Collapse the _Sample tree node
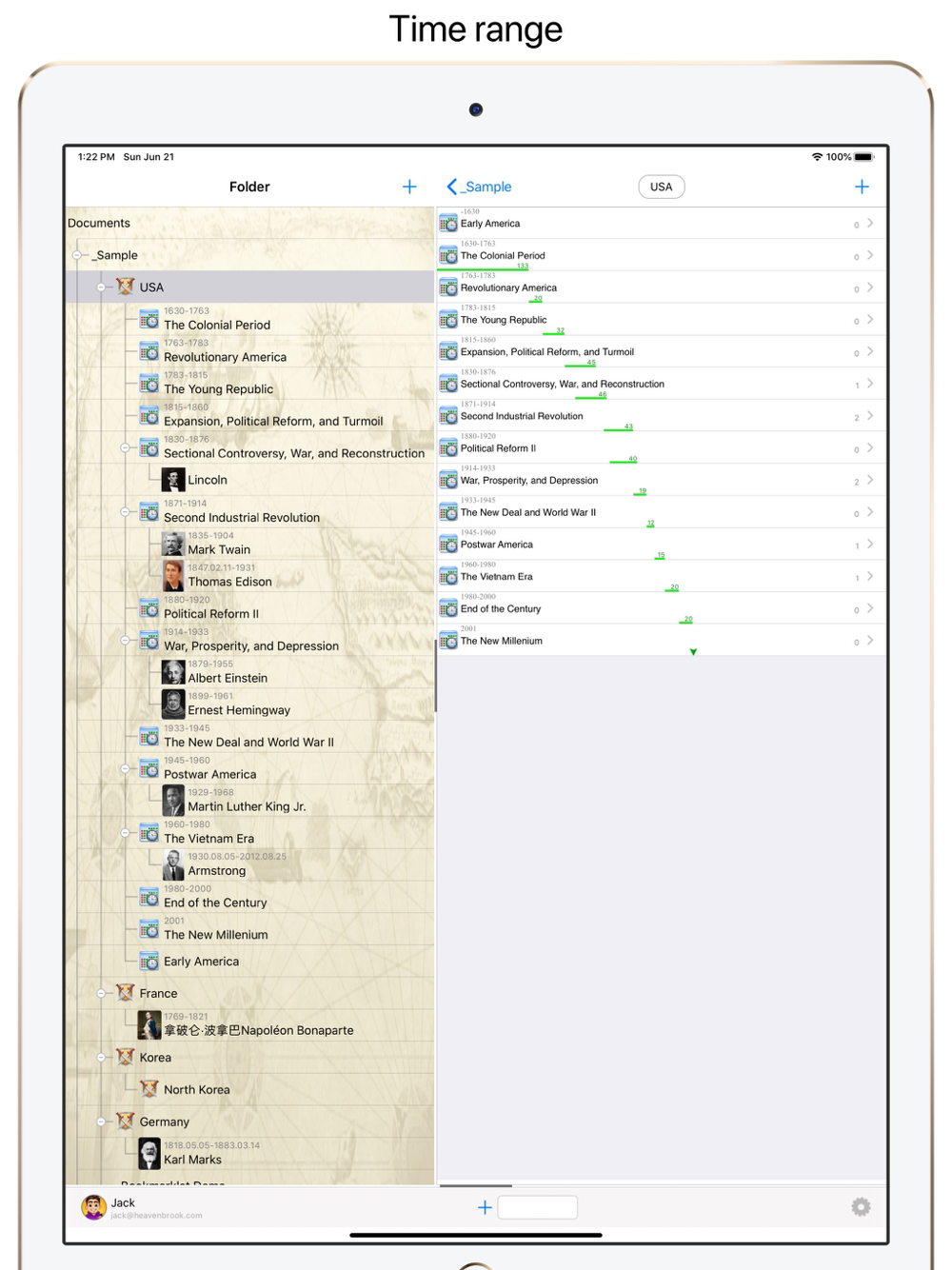This screenshot has width=952, height=1270. click(77, 255)
